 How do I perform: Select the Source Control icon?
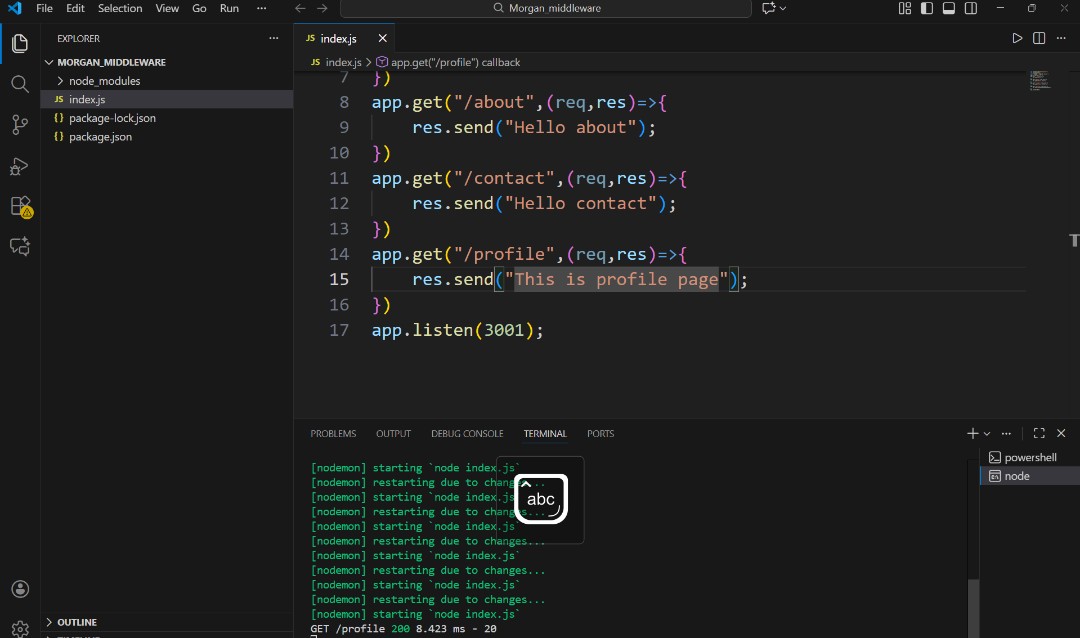19,125
